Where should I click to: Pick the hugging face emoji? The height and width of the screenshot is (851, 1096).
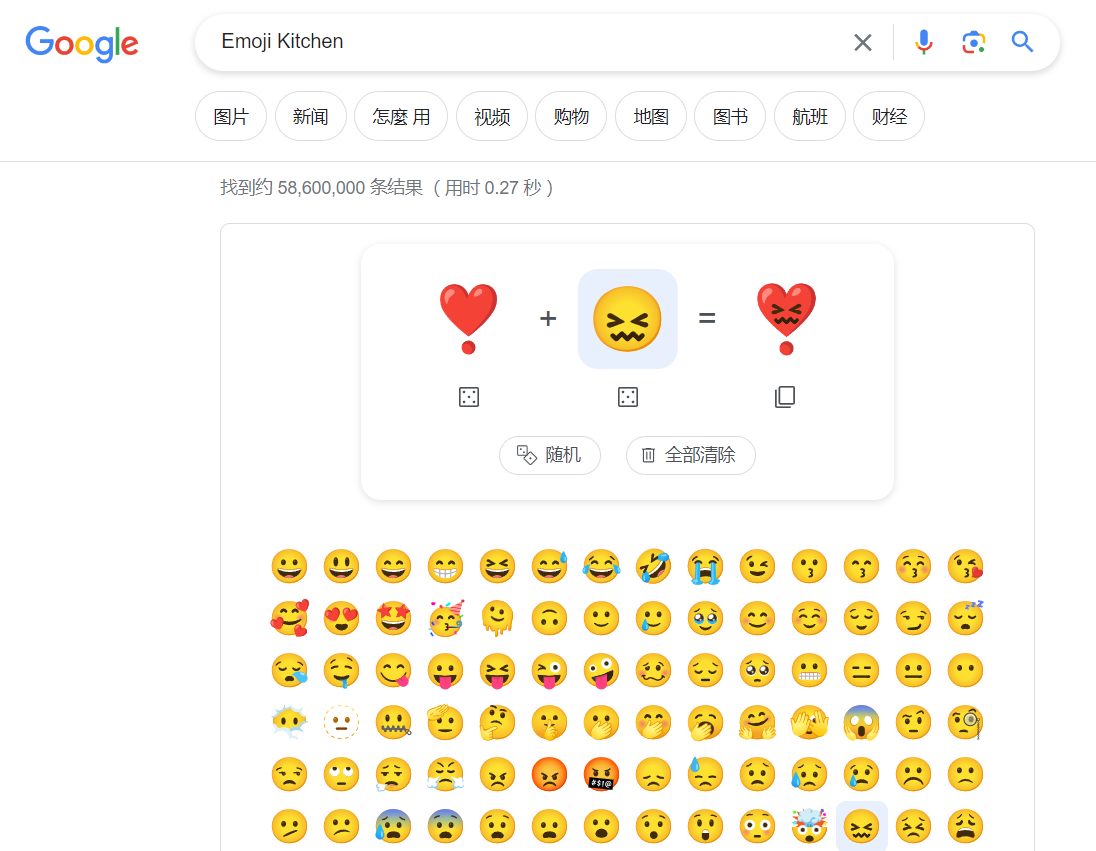tap(757, 722)
